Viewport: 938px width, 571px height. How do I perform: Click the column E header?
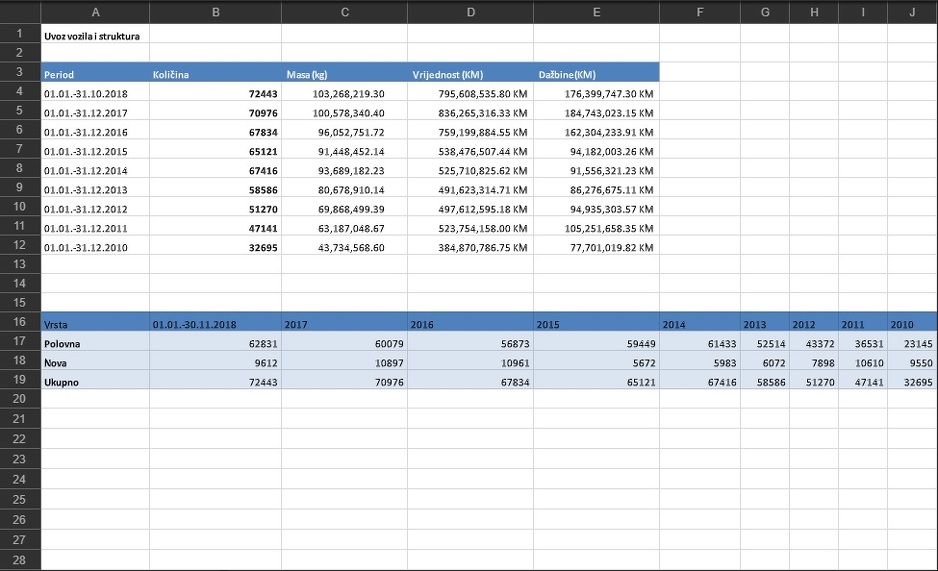596,12
